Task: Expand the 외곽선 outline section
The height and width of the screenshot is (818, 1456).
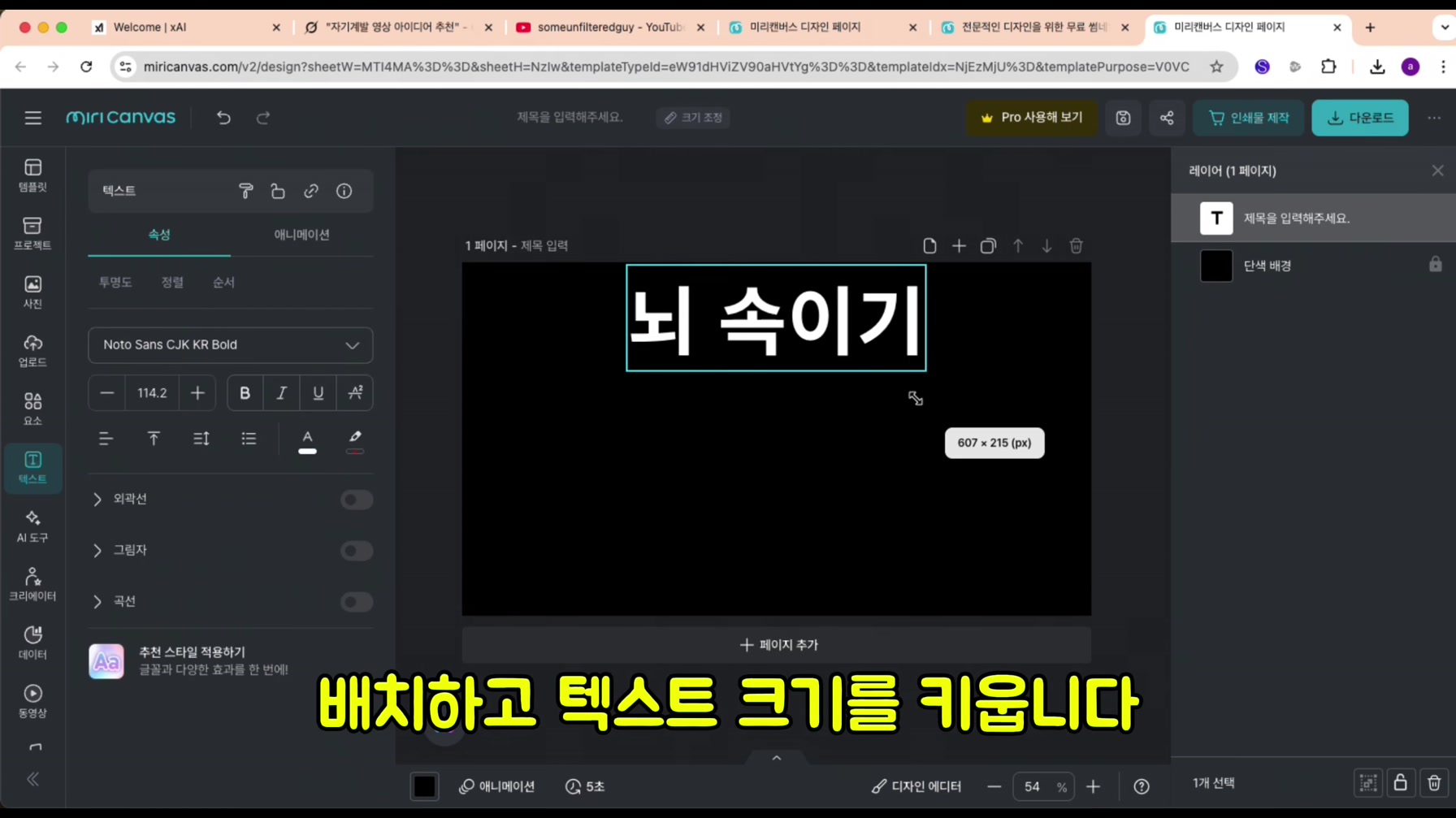Action: tap(97, 499)
